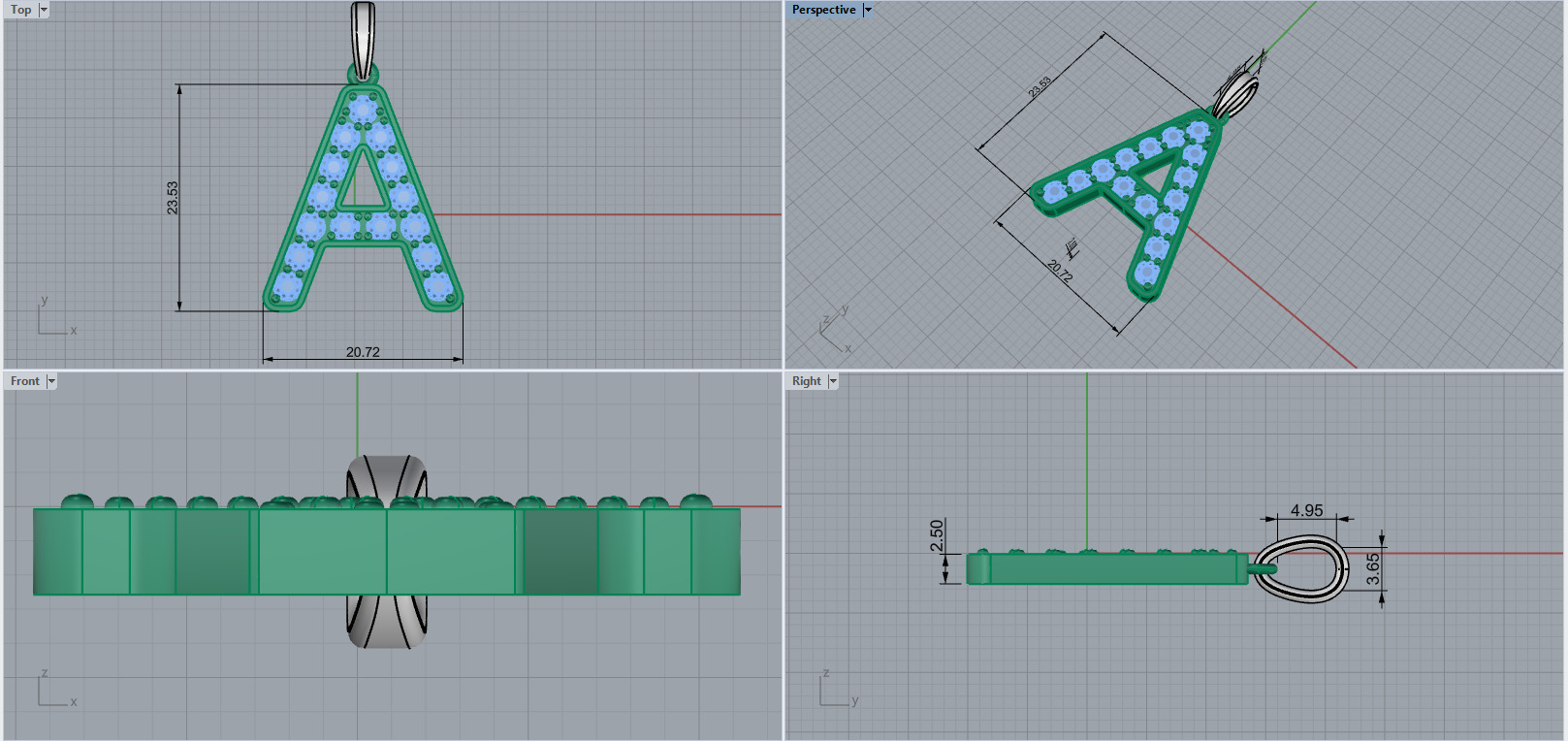
Task: Select the 23.53 dimension in Perspective view
Action: click(1040, 87)
